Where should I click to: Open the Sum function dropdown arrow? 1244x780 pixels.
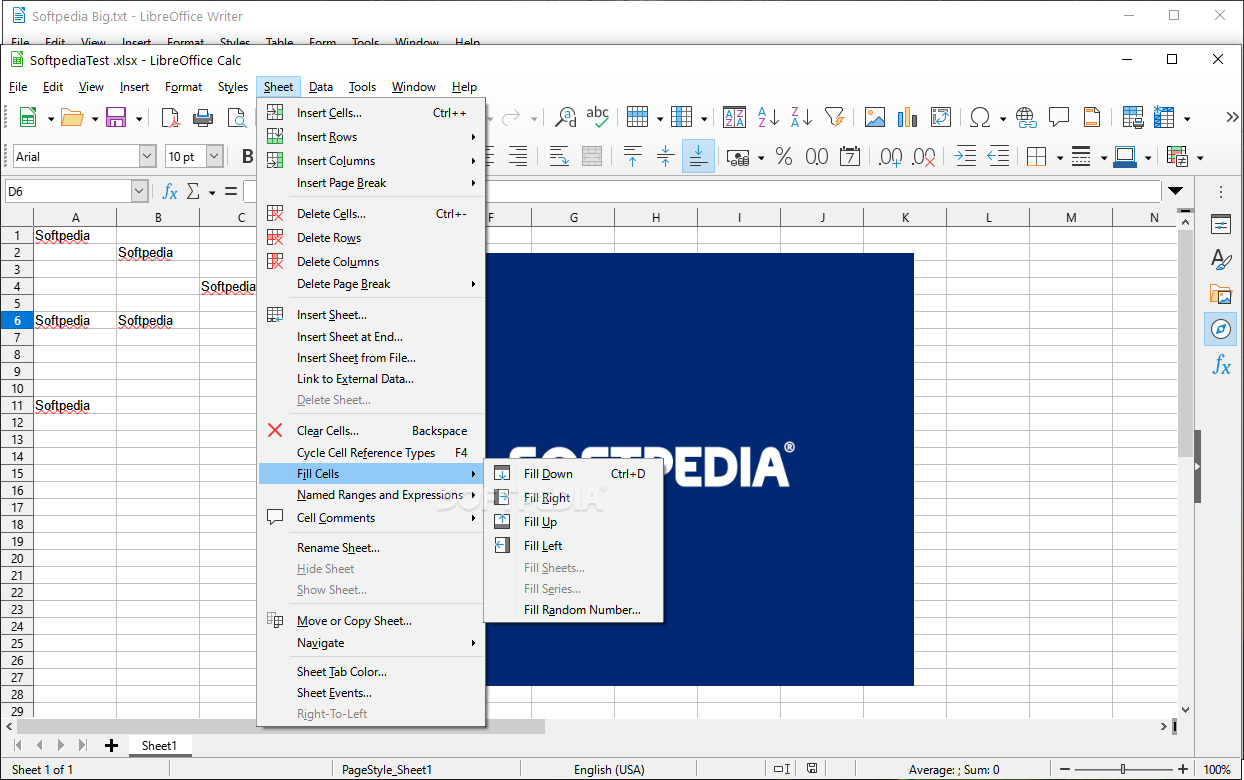click(212, 192)
